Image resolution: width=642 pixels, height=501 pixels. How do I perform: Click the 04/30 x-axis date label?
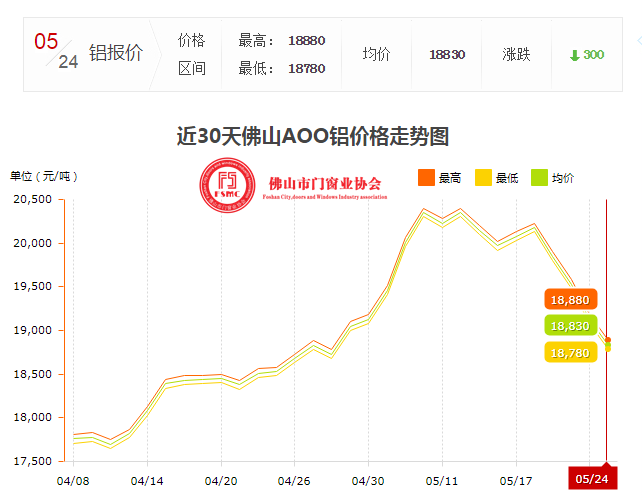coord(368,481)
